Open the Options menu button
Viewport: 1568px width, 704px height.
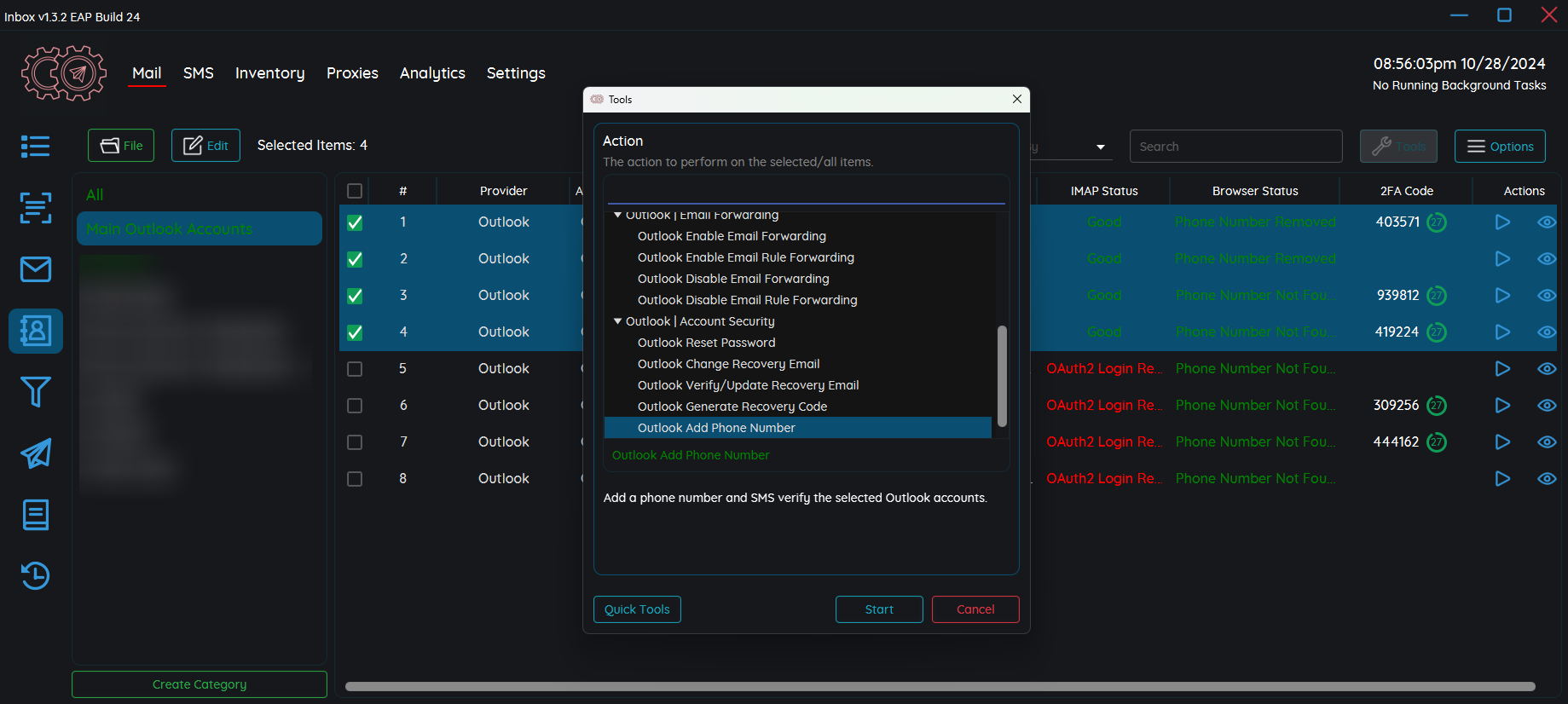(1500, 147)
